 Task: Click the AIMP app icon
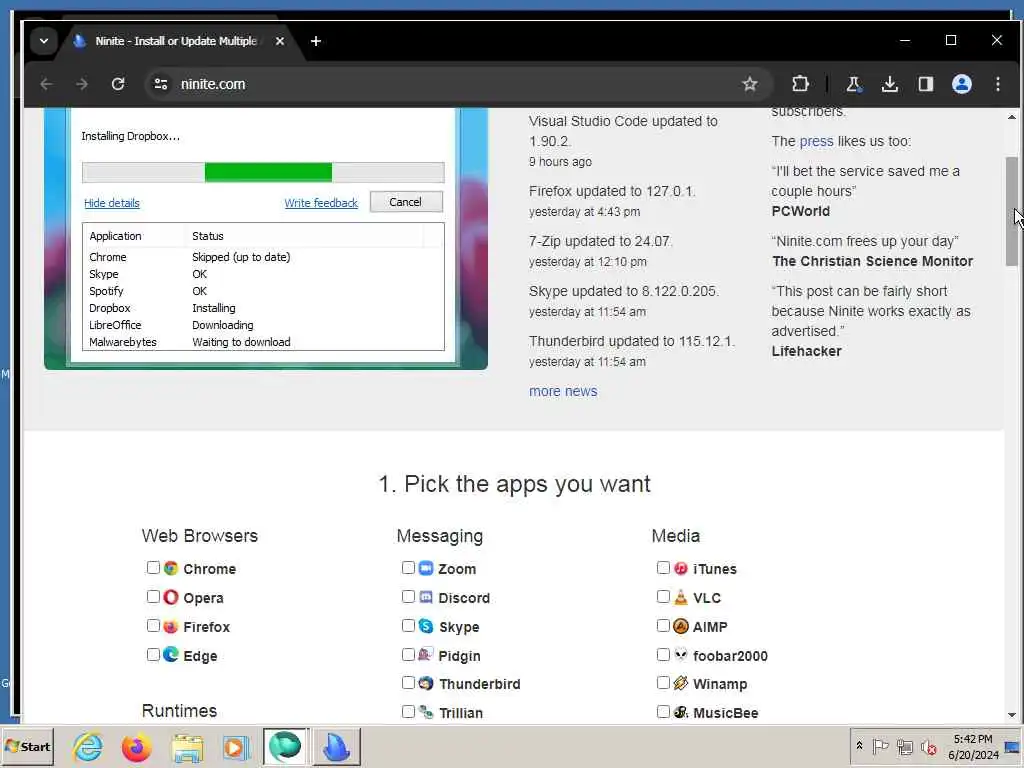[680, 626]
